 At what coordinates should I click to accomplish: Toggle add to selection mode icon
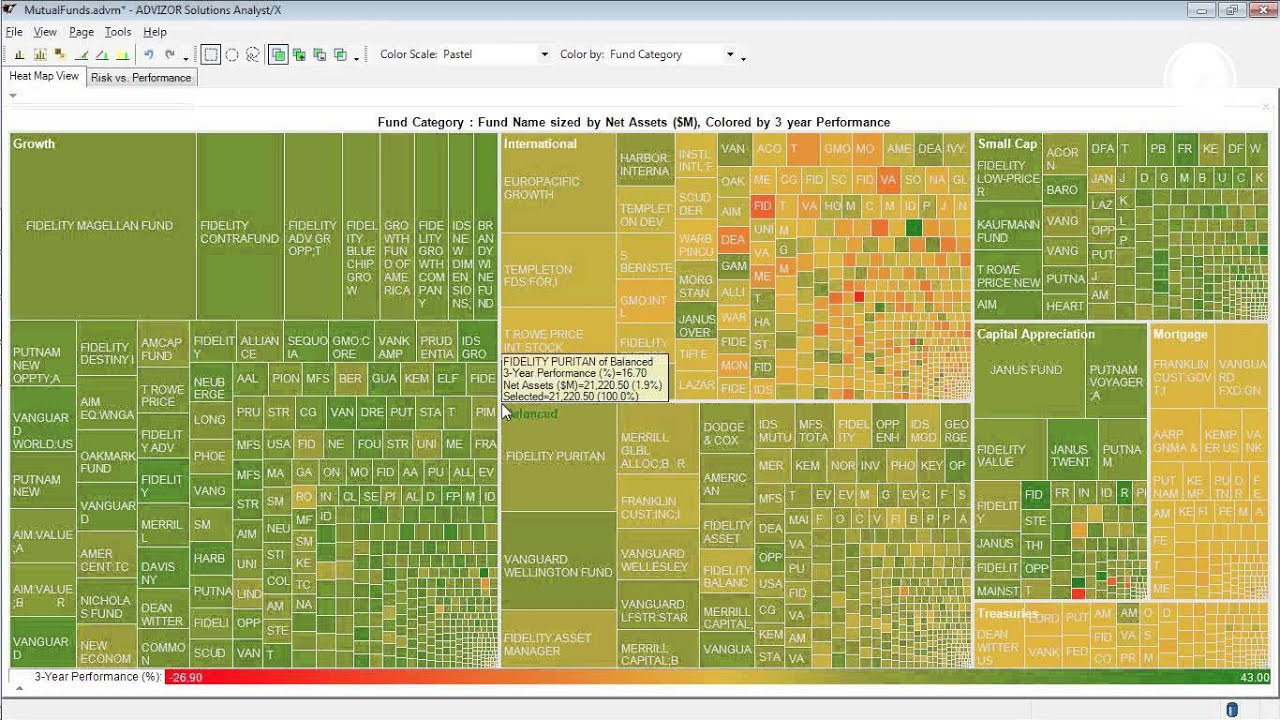pyautogui.click(x=299, y=54)
